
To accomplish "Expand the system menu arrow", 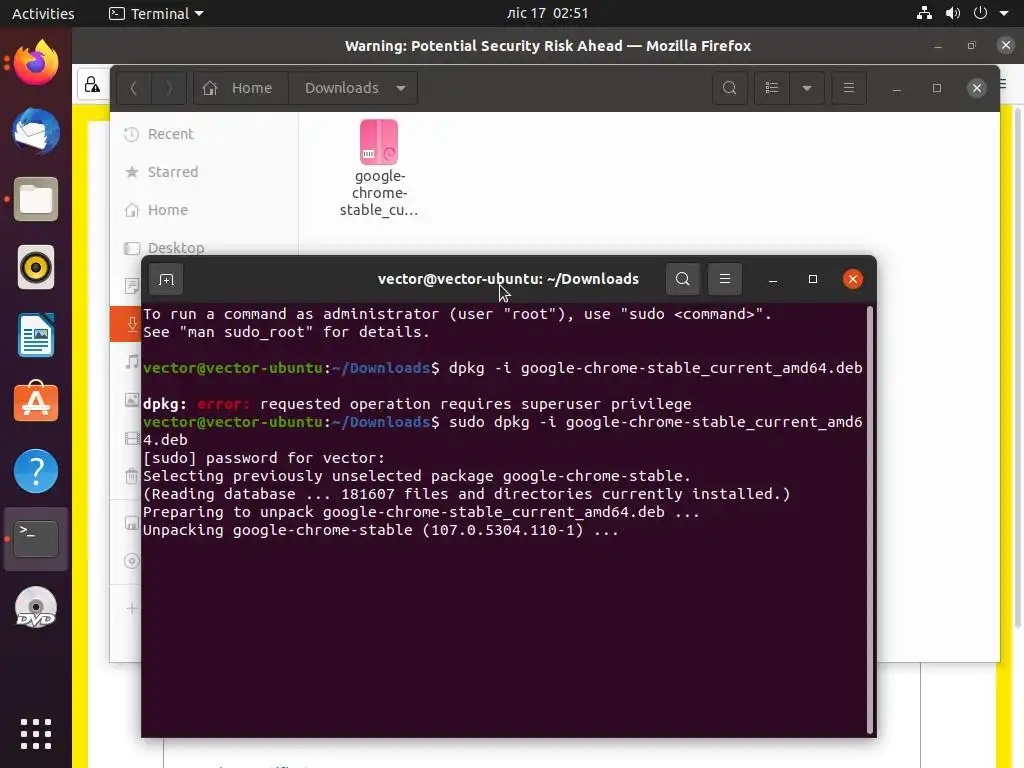I will pos(1004,13).
